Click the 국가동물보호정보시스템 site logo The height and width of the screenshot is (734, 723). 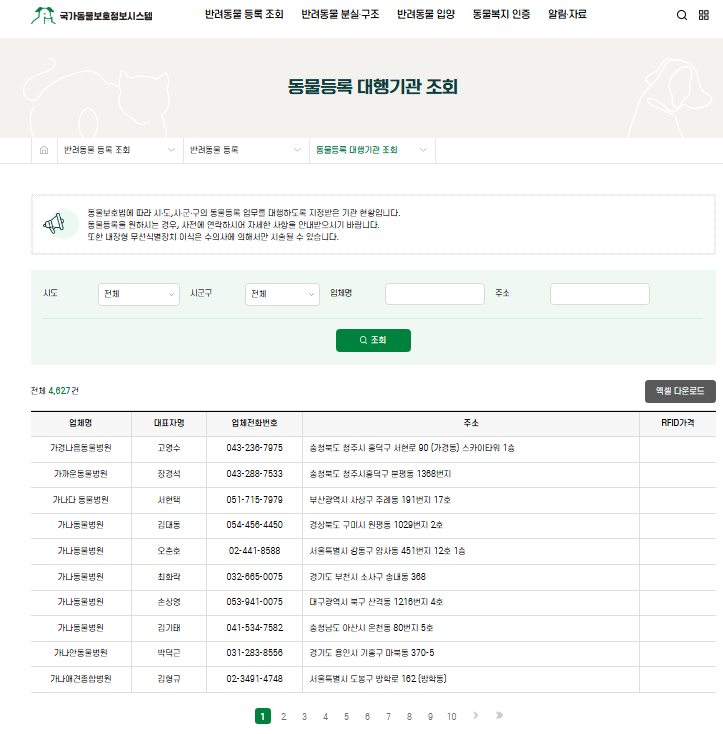click(x=92, y=15)
